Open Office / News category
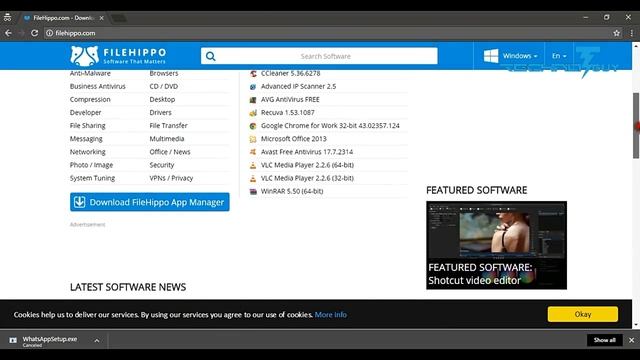 [170, 152]
